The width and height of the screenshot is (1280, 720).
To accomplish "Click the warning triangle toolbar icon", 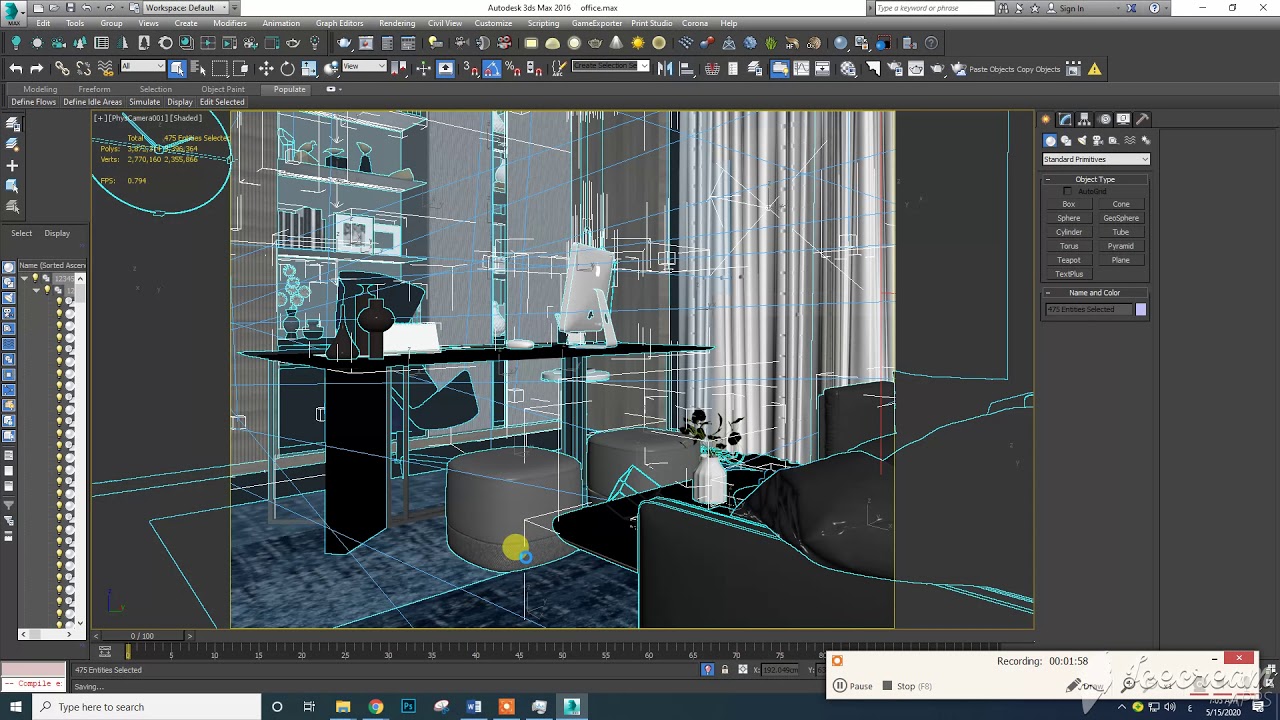I will coord(1095,69).
